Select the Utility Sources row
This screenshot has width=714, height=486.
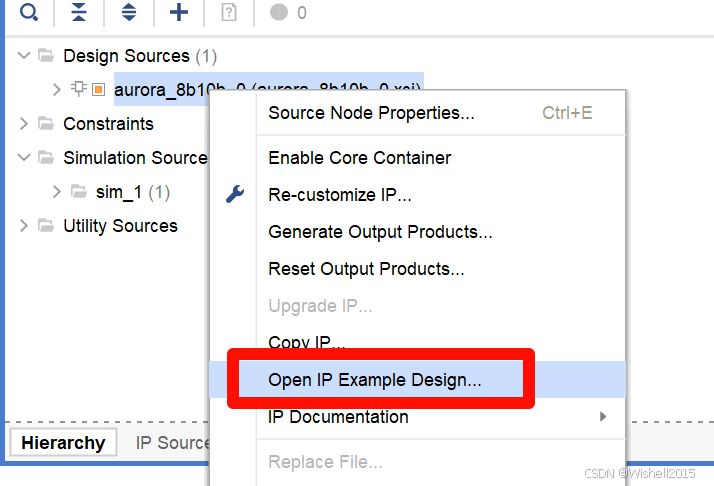[x=120, y=225]
